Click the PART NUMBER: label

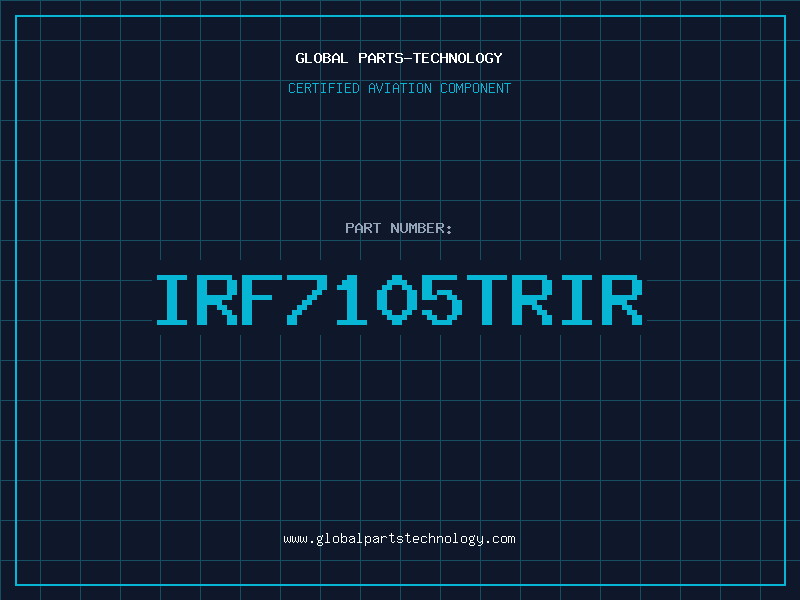[399, 228]
